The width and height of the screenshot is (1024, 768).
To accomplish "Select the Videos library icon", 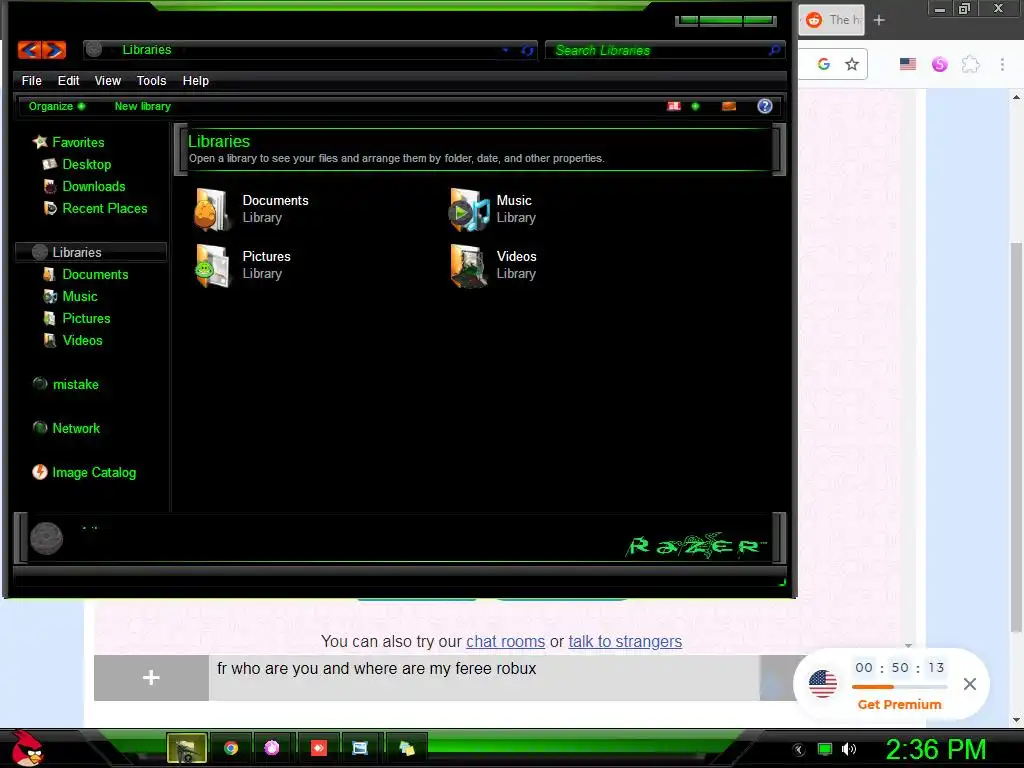I will pos(469,265).
